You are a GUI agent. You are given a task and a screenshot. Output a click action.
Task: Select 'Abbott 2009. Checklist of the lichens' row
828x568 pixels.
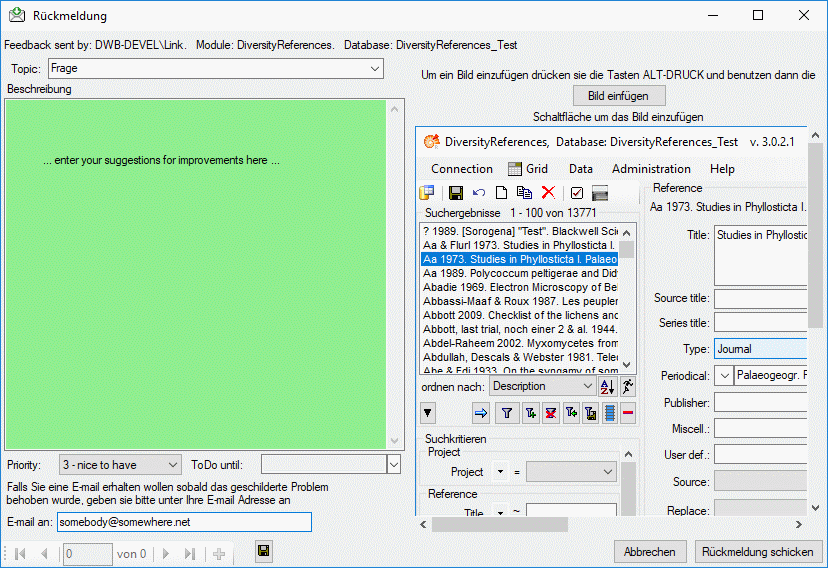click(520, 315)
